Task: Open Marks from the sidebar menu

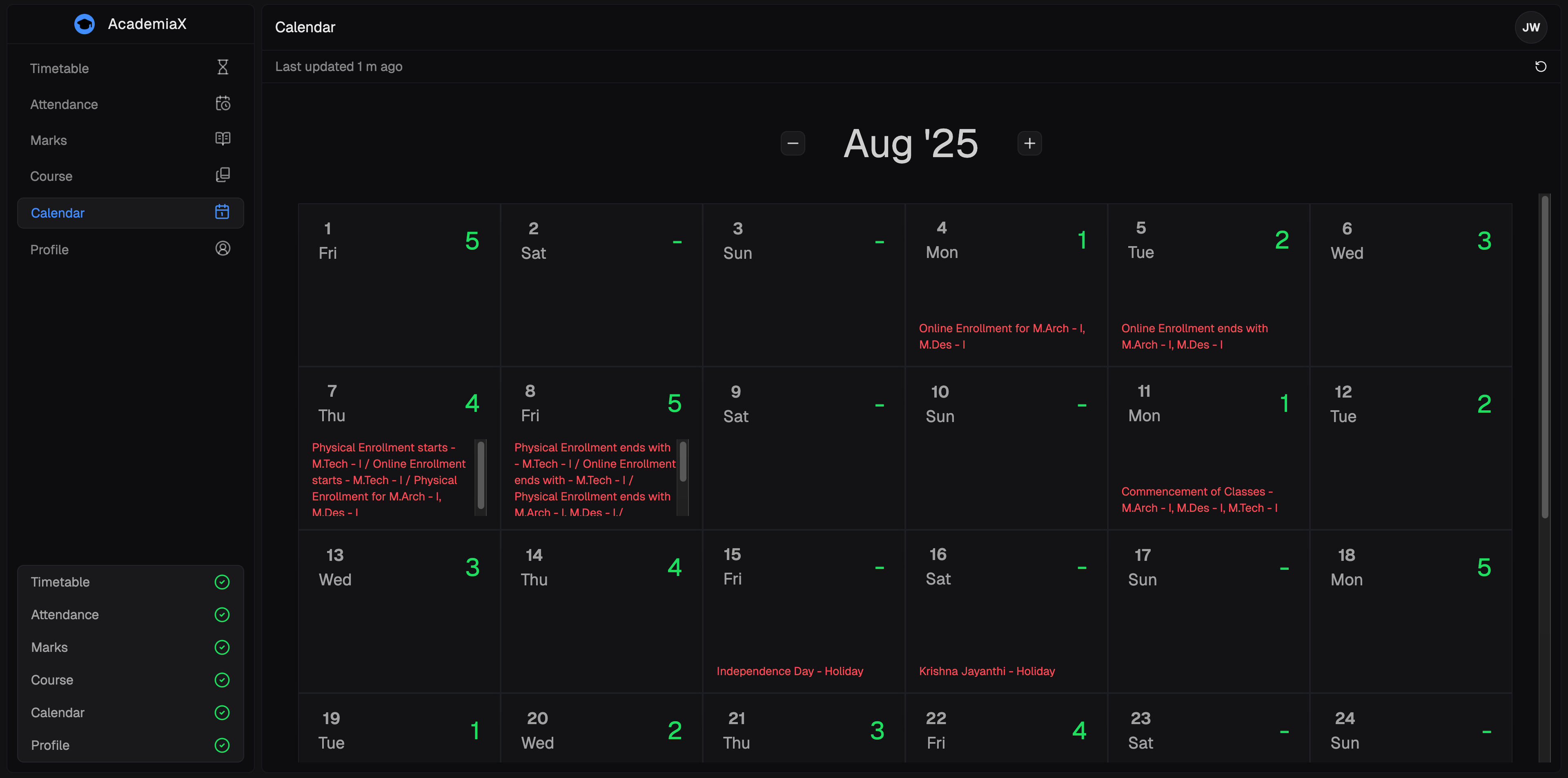Action: coord(49,140)
